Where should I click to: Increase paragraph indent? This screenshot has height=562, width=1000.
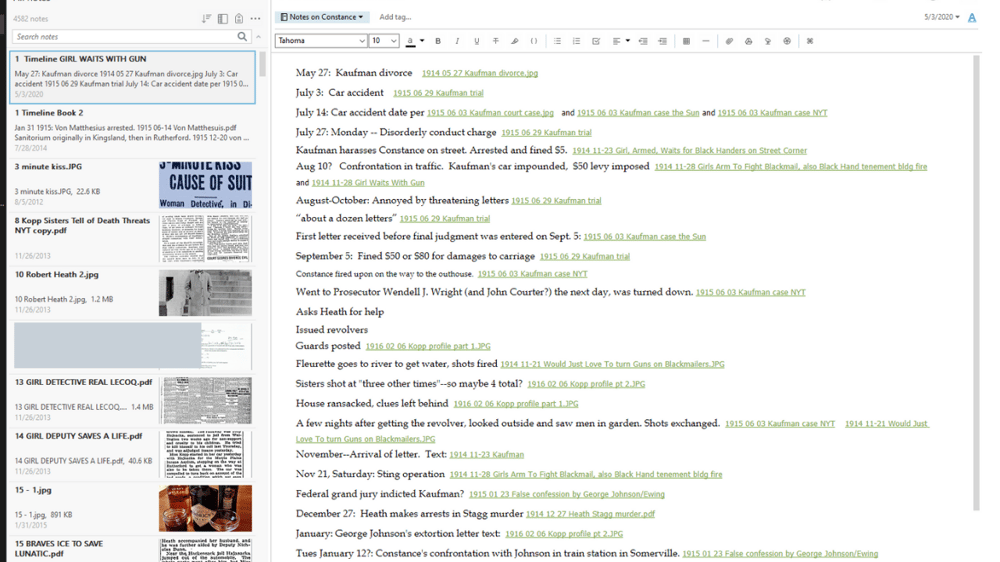(x=663, y=41)
